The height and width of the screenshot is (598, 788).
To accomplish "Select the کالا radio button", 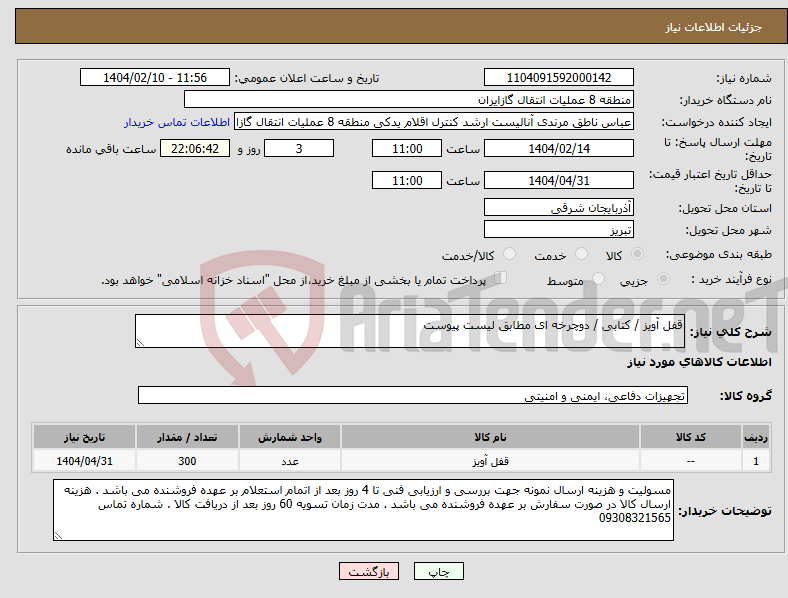I will (637, 254).
